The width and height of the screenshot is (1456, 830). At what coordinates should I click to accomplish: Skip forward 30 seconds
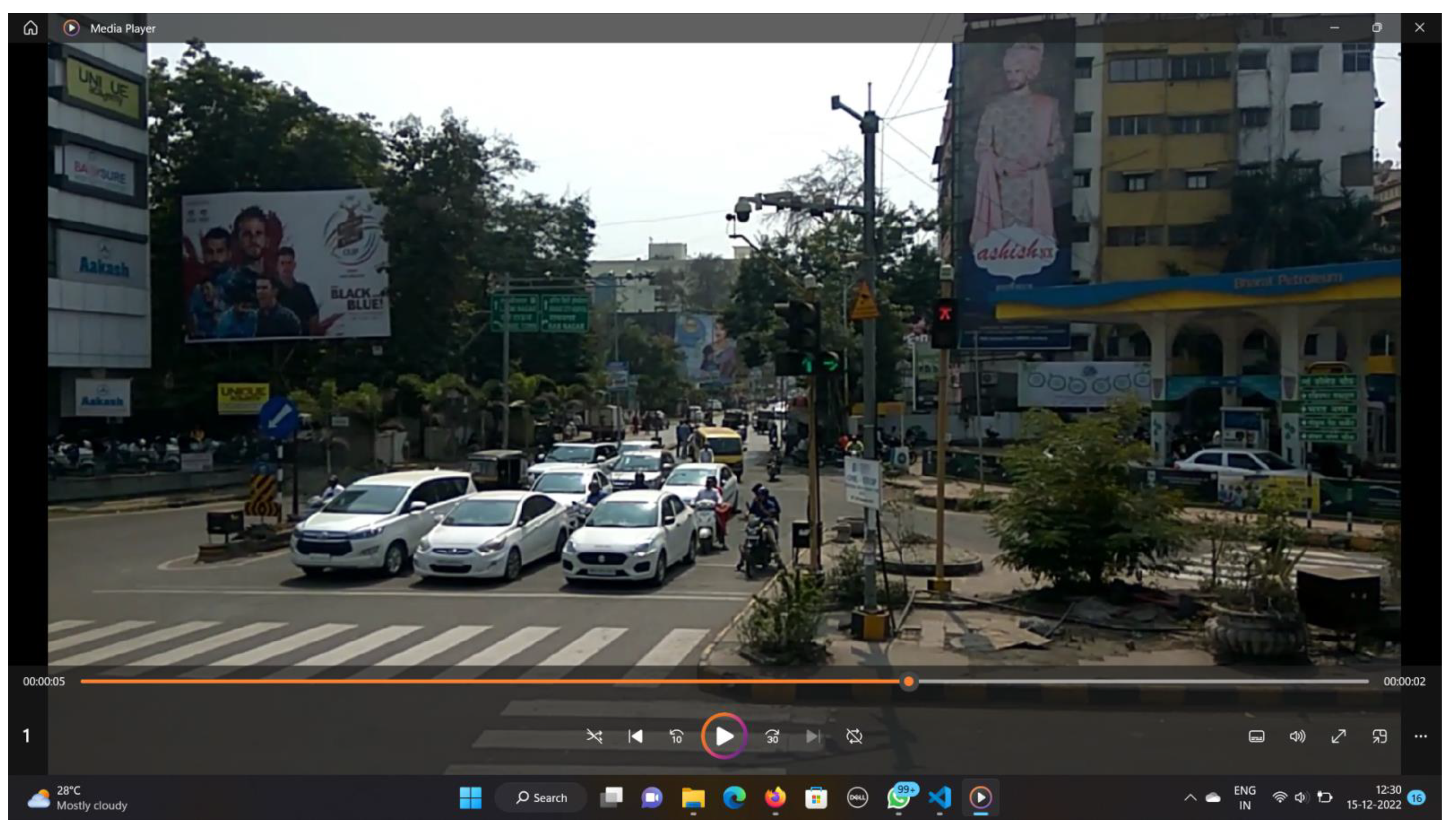click(772, 736)
